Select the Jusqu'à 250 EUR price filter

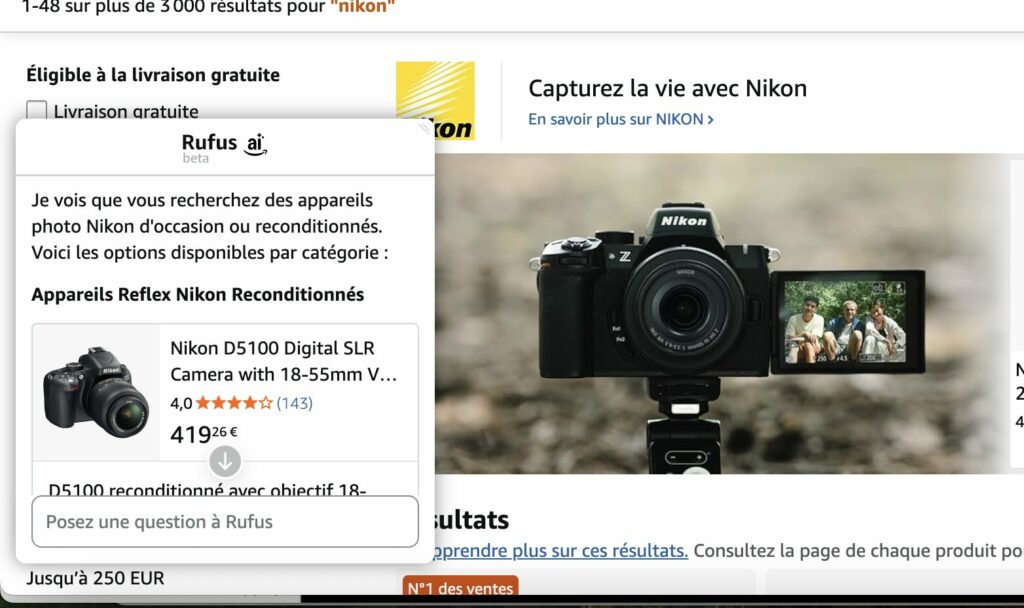95,578
